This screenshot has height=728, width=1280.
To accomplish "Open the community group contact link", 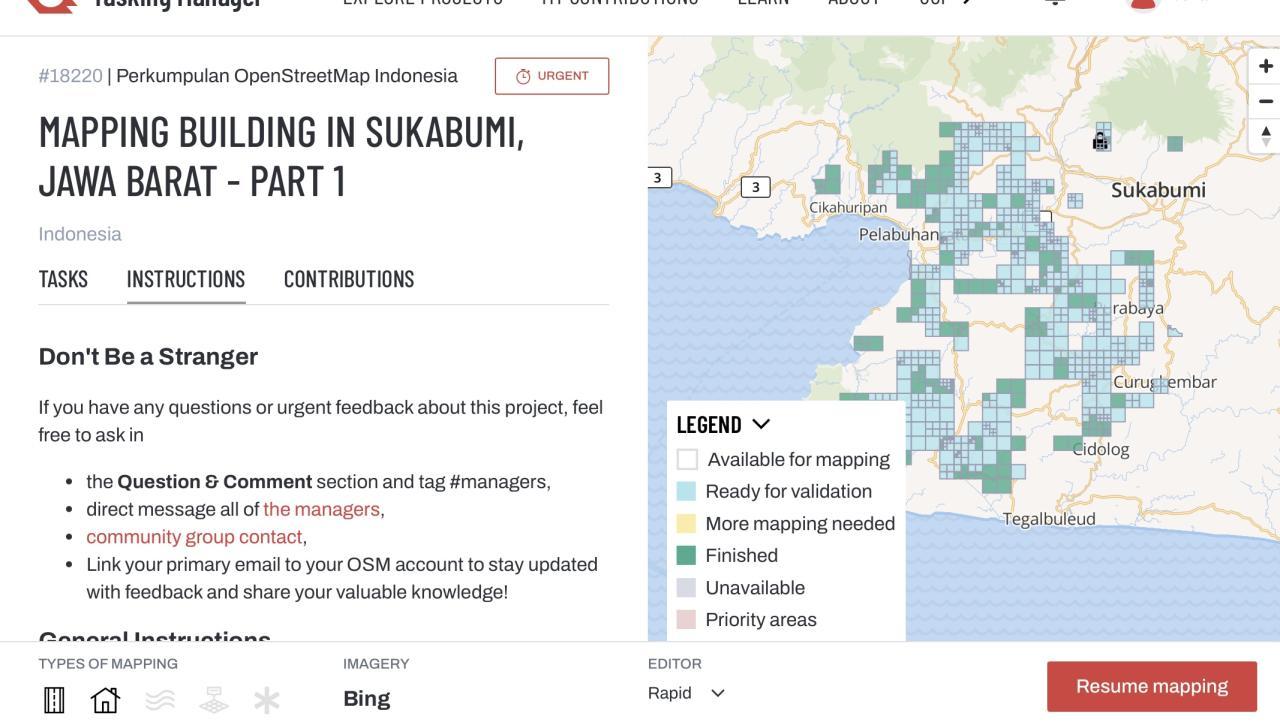I will pos(194,537).
